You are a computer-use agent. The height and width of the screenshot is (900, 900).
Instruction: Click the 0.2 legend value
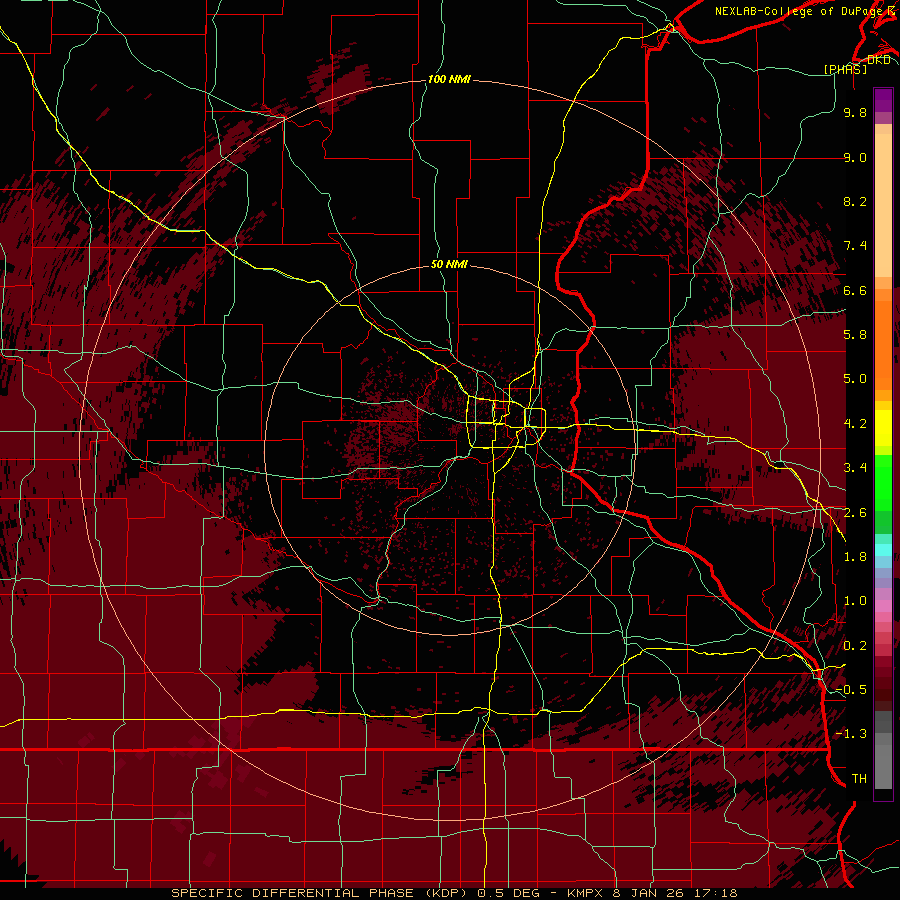pyautogui.click(x=855, y=646)
